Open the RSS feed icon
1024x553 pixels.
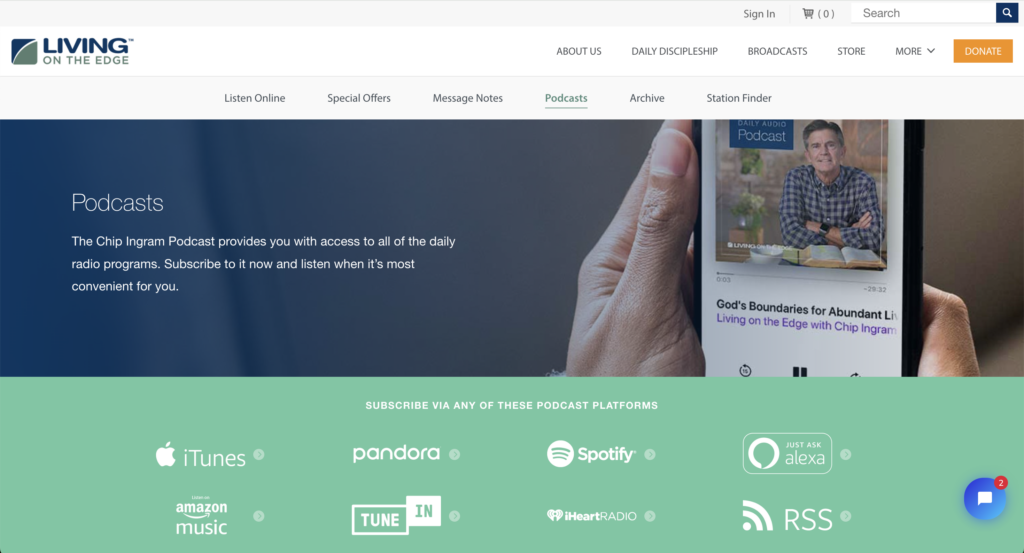coord(787,516)
